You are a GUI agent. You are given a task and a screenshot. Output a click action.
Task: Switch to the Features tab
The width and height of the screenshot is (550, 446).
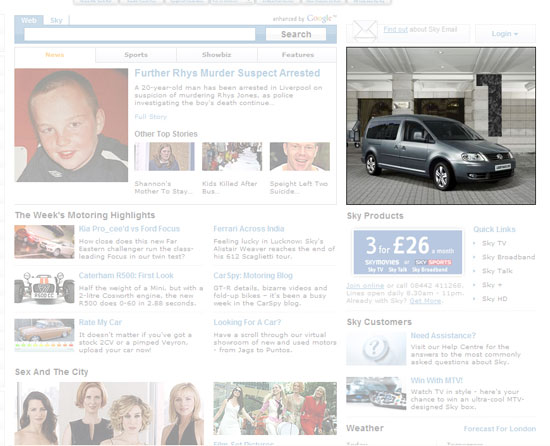[297, 55]
